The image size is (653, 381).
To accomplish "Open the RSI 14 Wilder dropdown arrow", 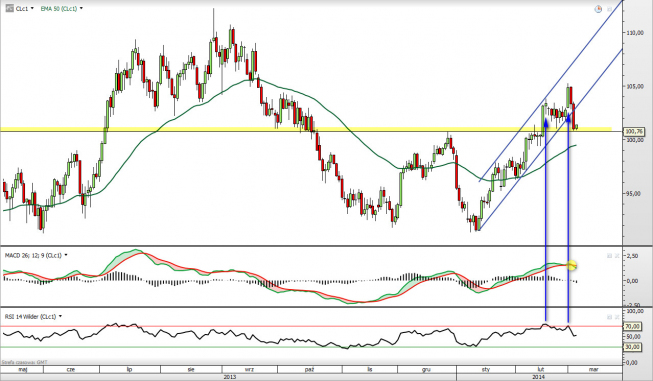I will tap(60, 316).
